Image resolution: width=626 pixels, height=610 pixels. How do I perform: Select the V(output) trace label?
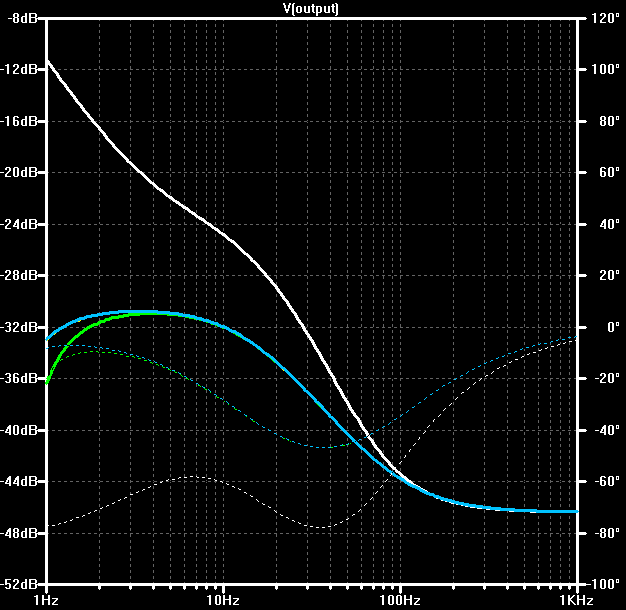311,8
